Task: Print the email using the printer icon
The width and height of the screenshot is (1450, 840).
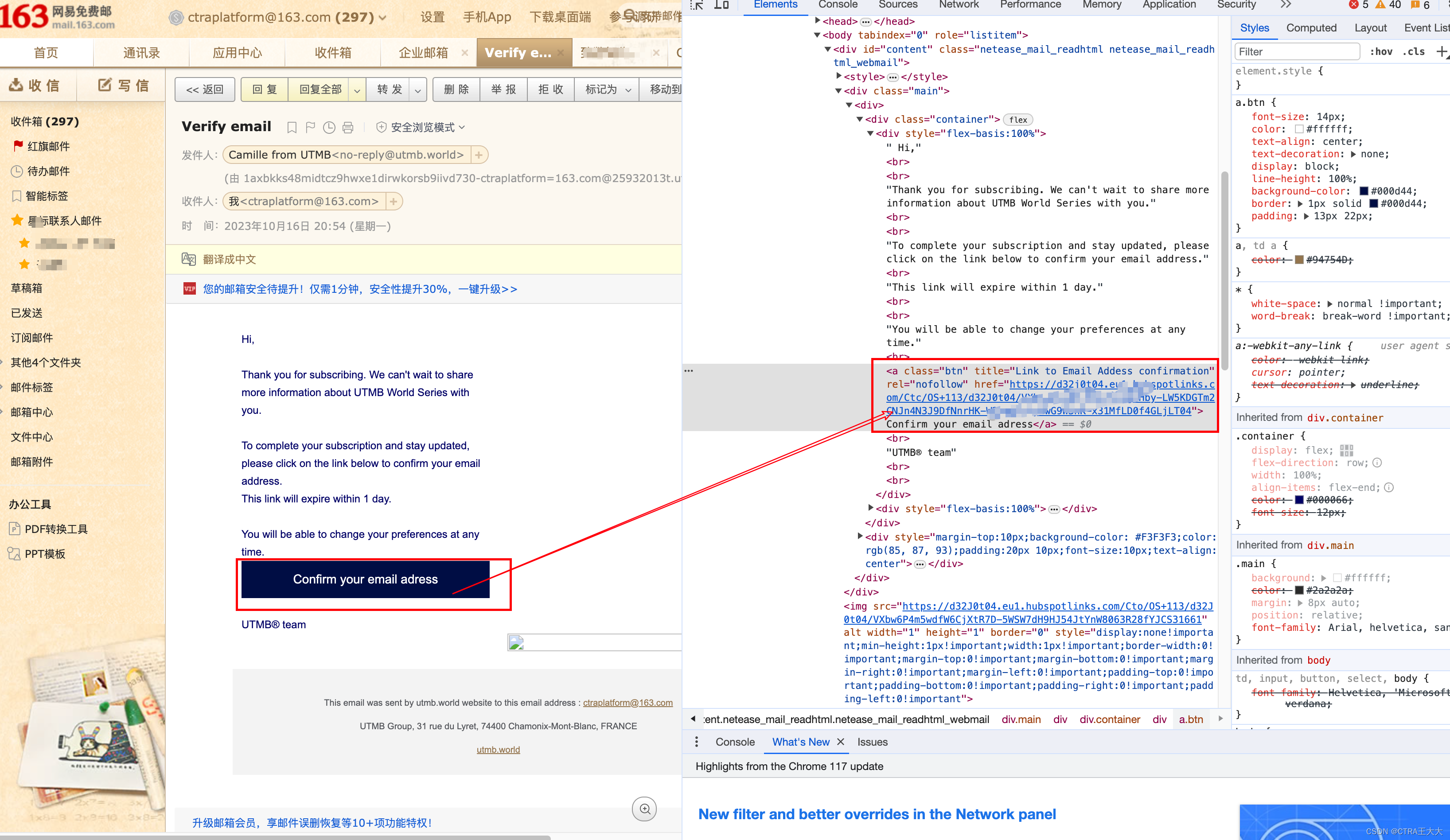Action: click(347, 127)
